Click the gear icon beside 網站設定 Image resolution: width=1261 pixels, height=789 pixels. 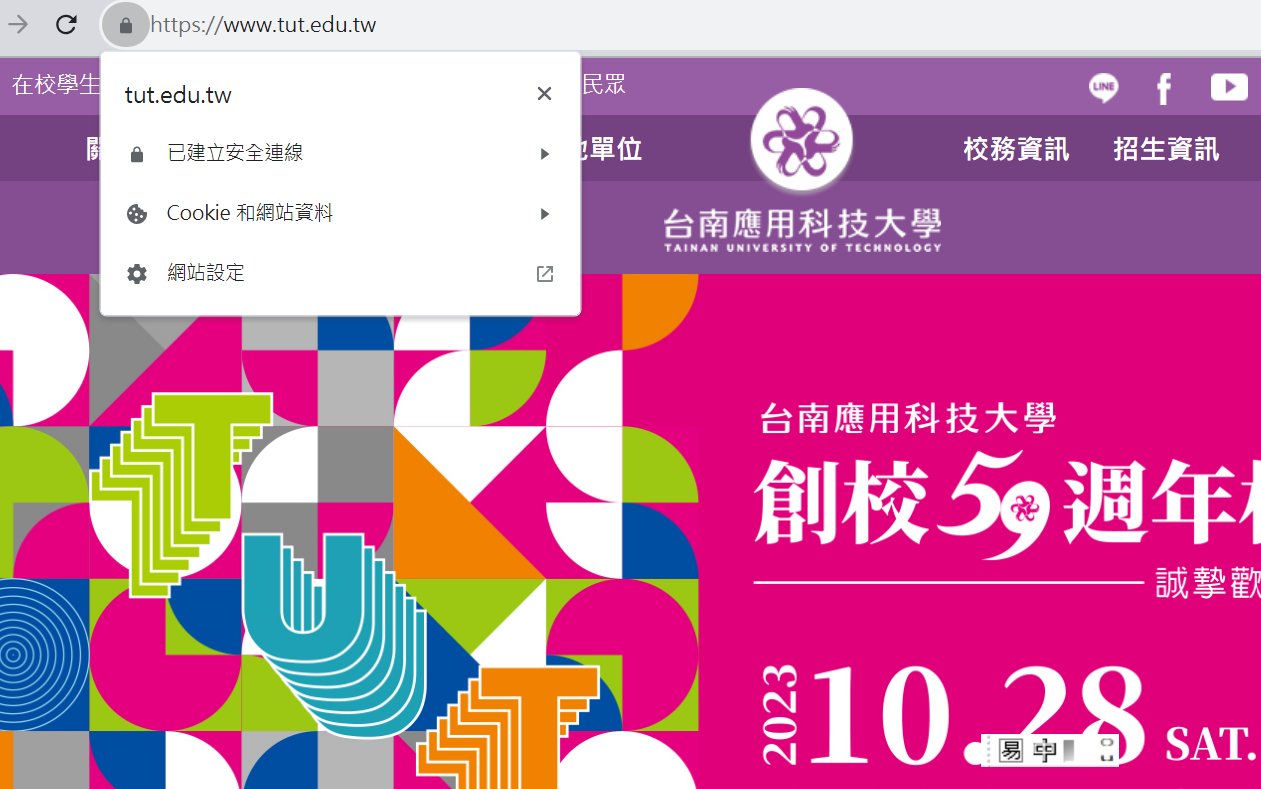(137, 274)
